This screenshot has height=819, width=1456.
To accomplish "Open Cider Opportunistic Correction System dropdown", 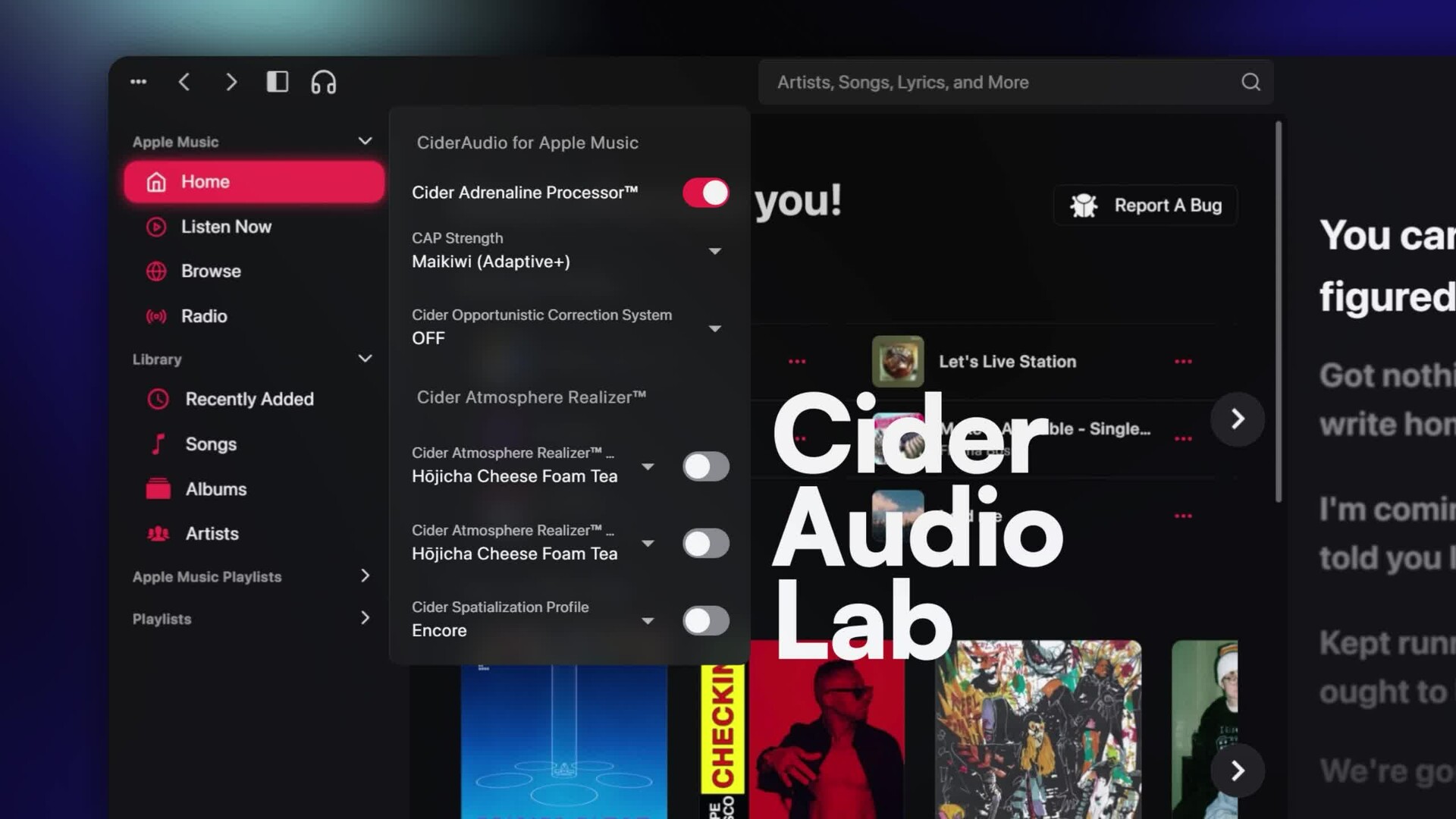I will pos(714,328).
